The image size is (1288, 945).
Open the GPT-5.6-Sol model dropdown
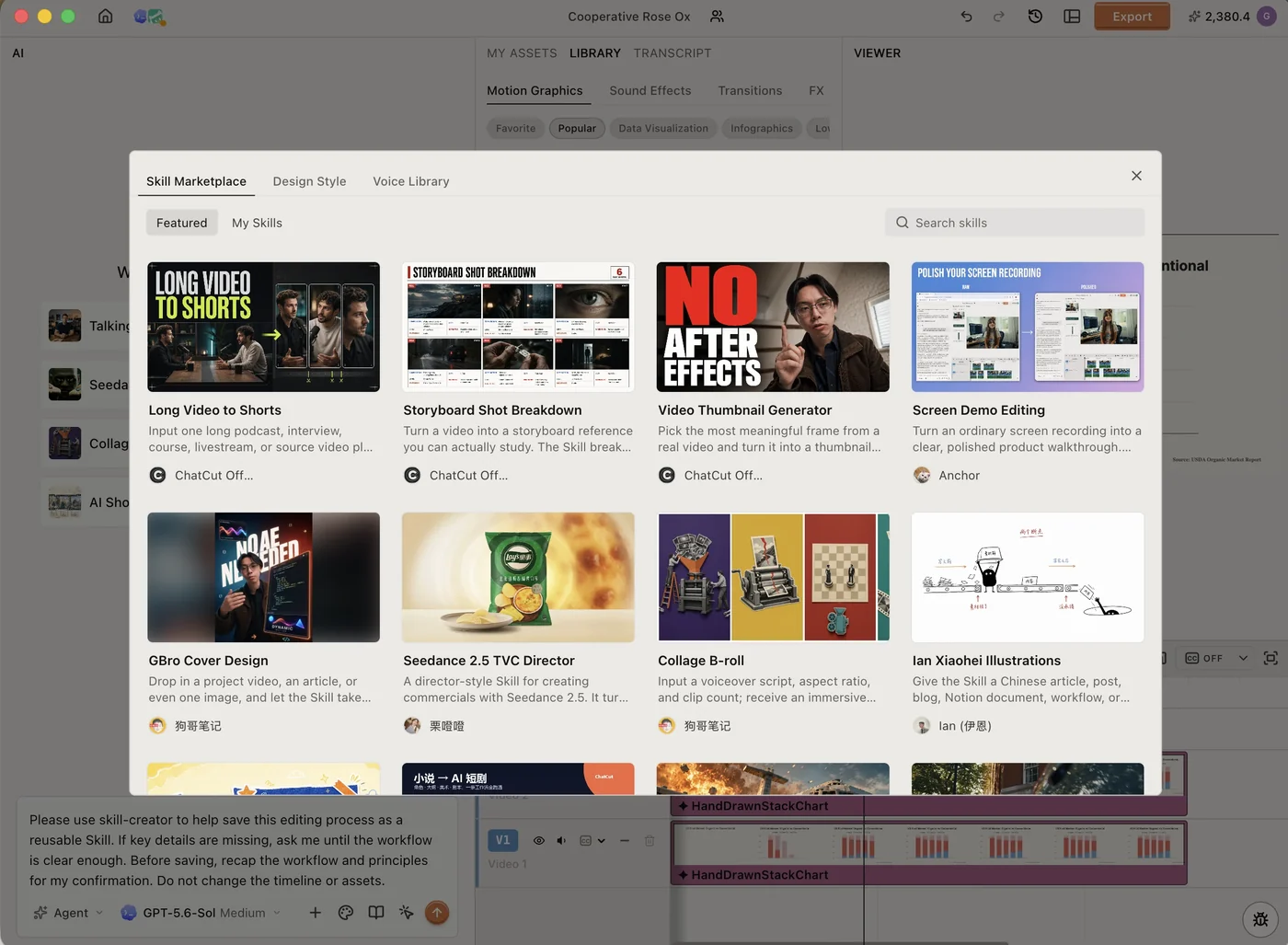click(201, 913)
